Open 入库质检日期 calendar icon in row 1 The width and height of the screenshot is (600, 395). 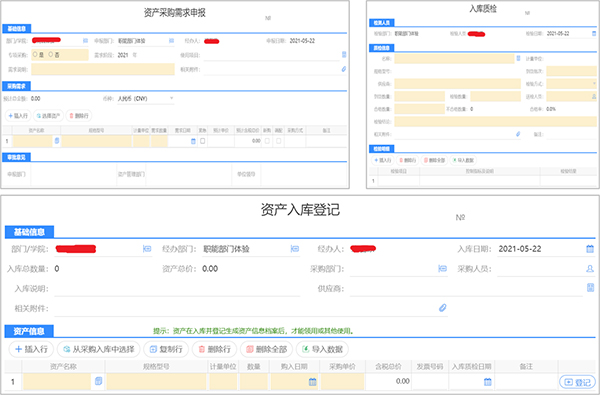pyautogui.click(x=488, y=382)
